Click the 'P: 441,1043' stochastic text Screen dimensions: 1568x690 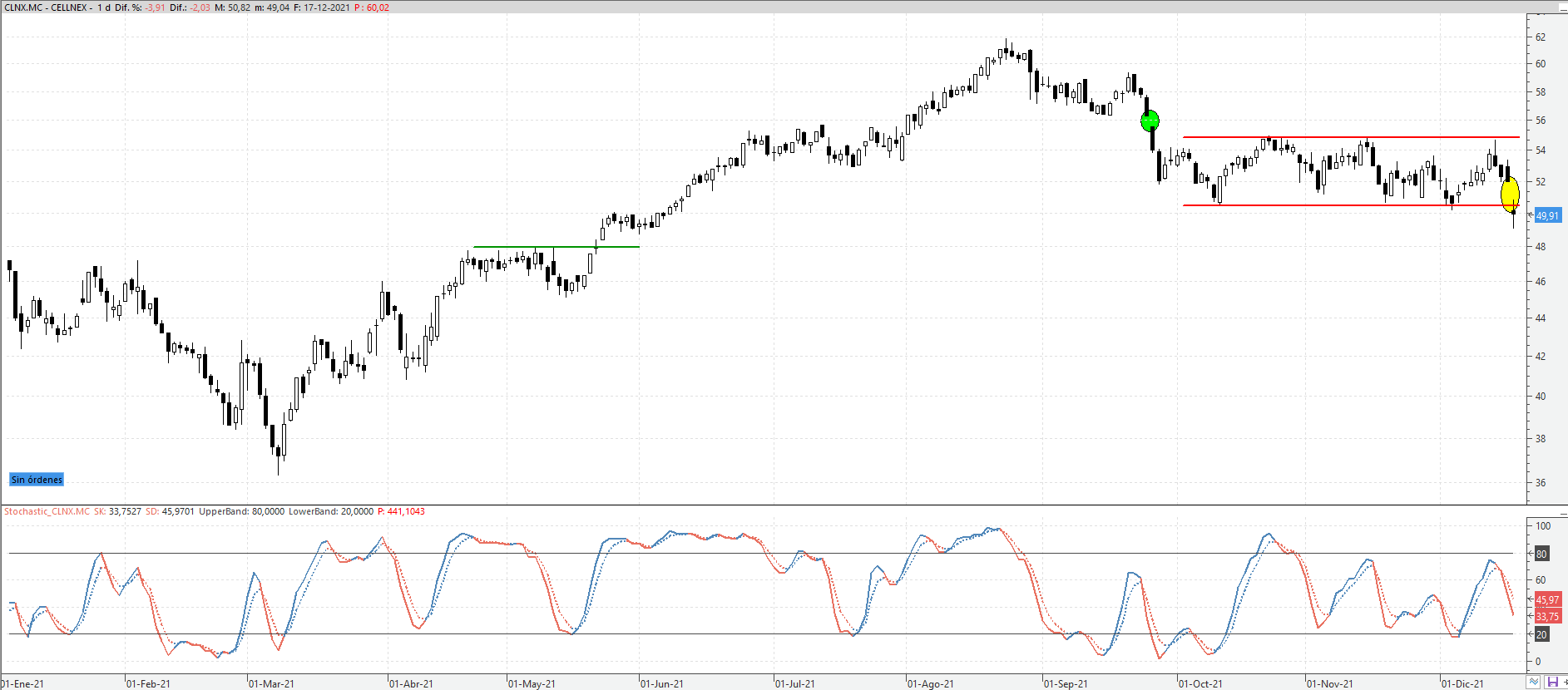(x=401, y=511)
